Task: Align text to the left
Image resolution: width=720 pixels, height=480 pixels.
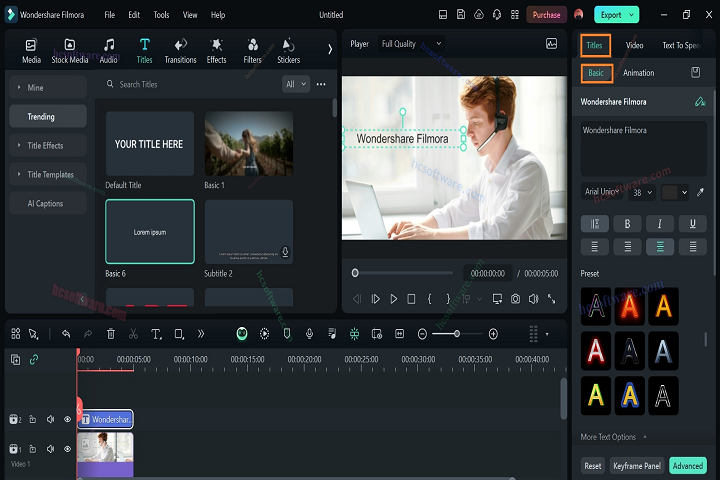Action: (595, 247)
